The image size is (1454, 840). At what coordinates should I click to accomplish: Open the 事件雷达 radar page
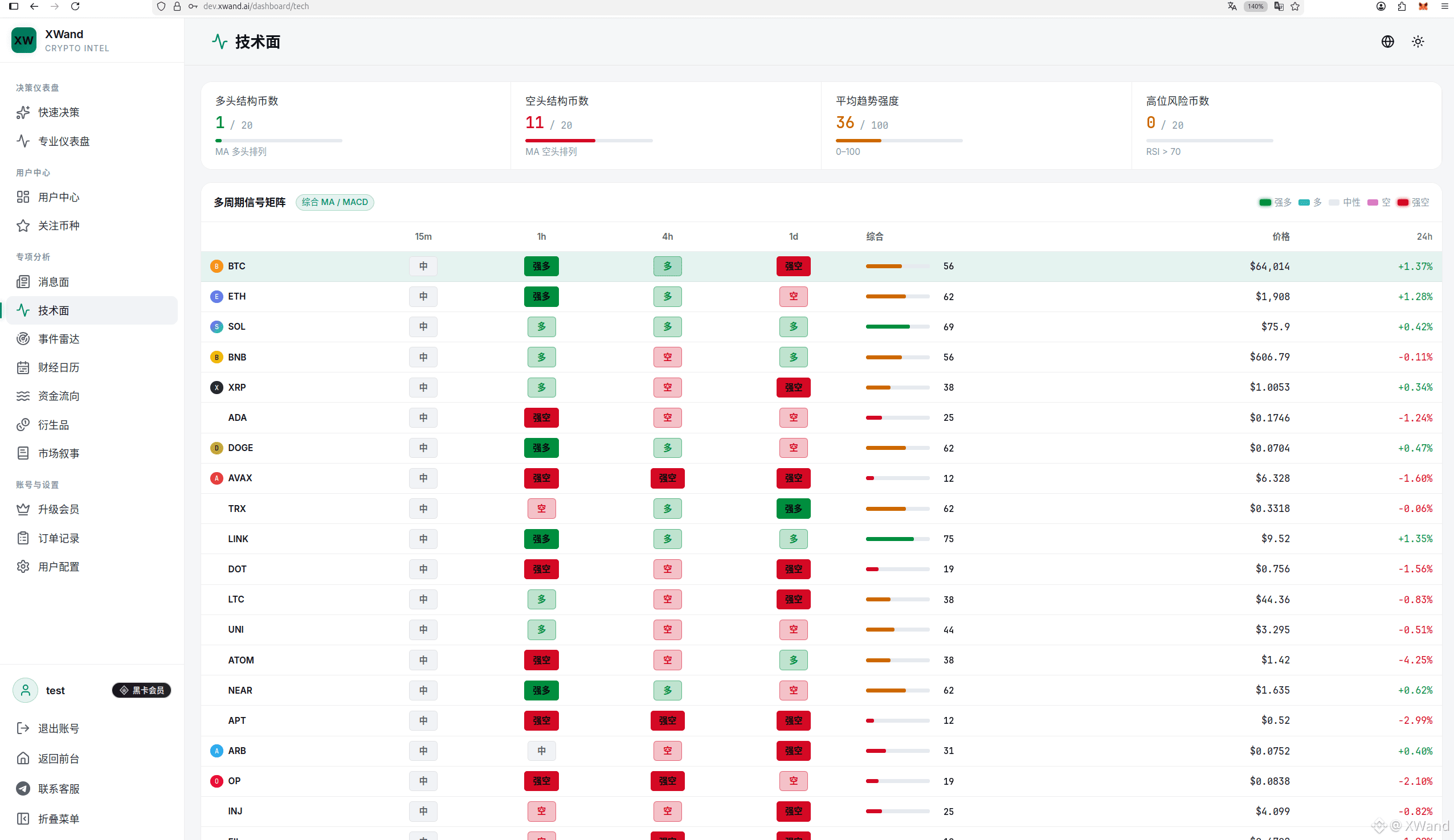92,339
